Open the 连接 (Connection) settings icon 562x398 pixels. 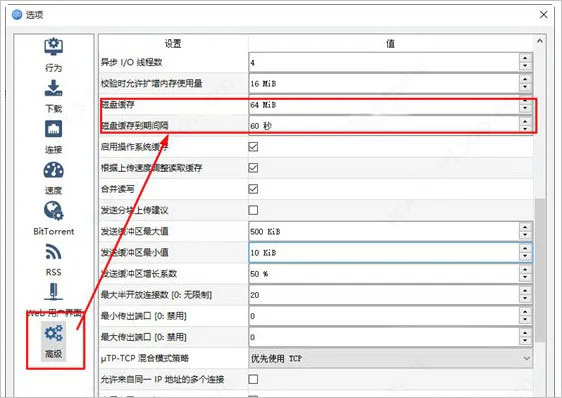coord(53,129)
